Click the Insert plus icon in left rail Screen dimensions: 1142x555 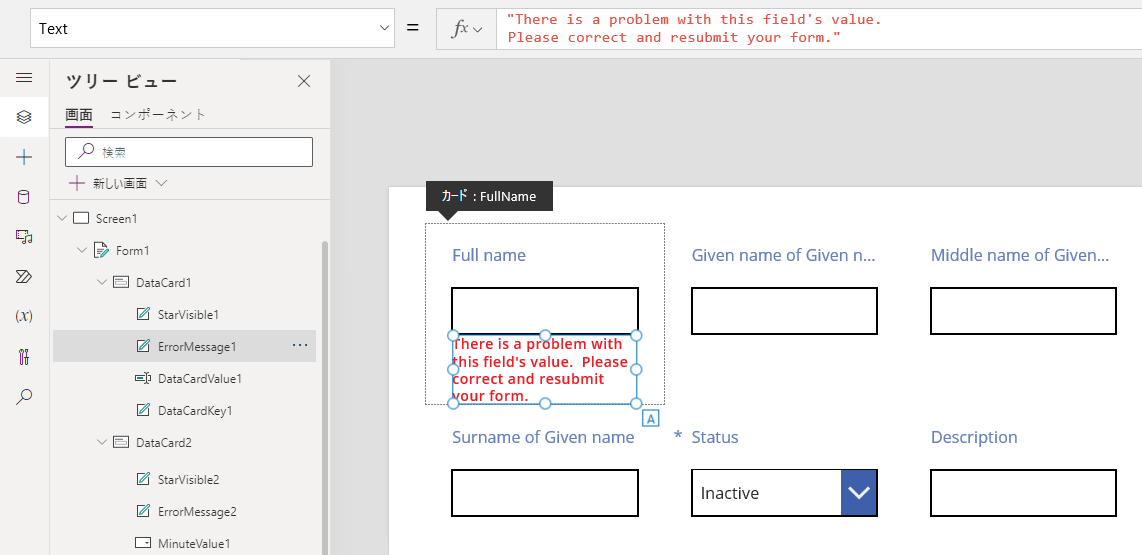click(24, 157)
